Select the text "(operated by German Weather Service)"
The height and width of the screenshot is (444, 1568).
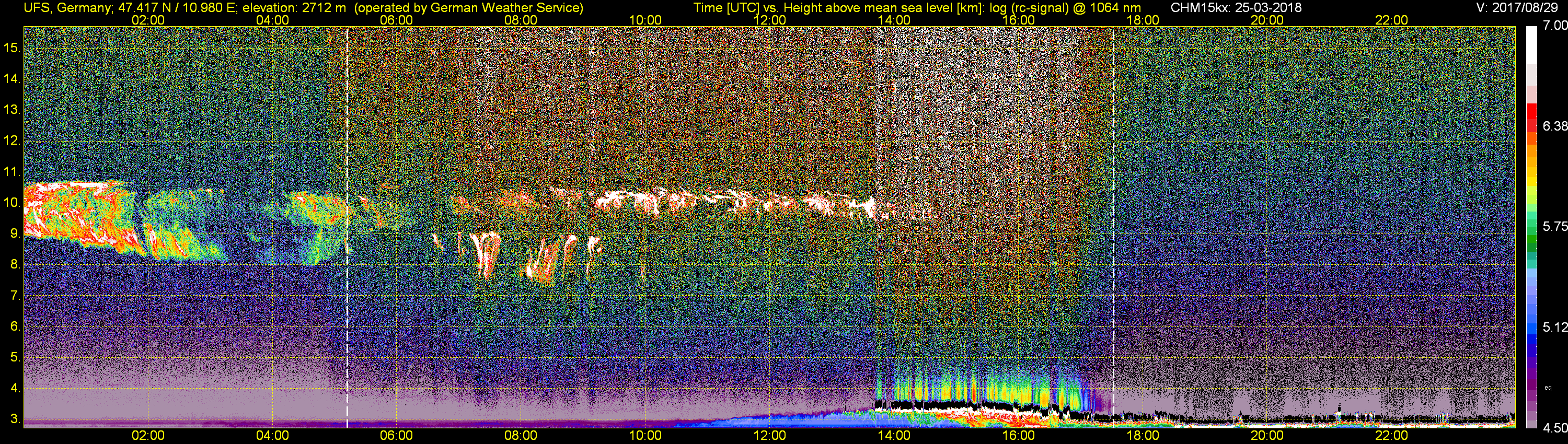pos(469,7)
